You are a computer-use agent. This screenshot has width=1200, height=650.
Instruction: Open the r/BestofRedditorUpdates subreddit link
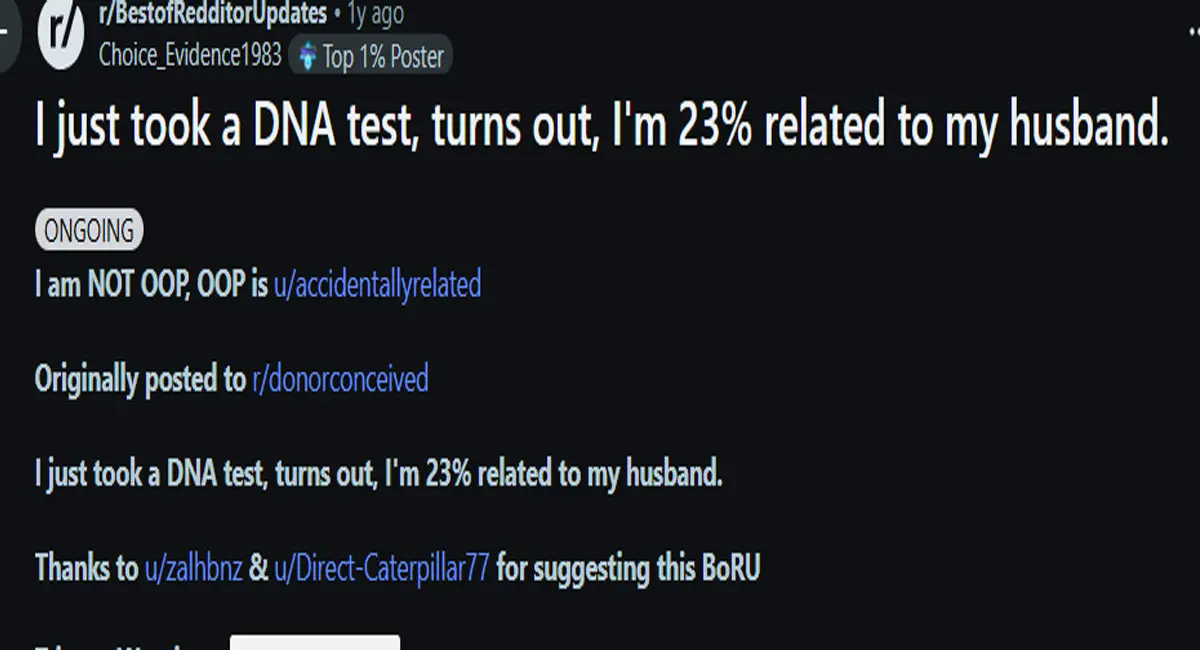pyautogui.click(x=213, y=14)
